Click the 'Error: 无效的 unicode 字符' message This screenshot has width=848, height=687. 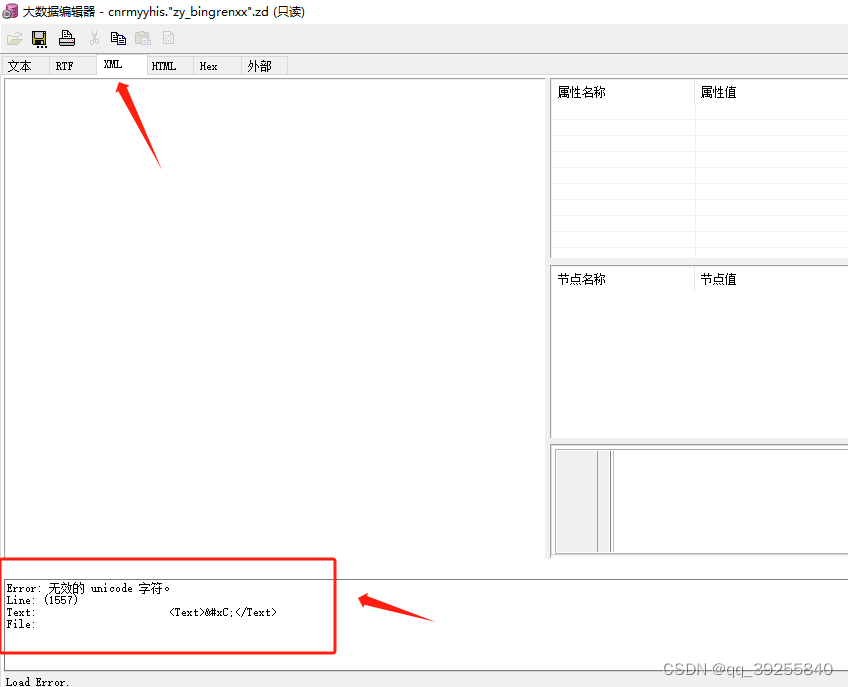pyautogui.click(x=88, y=588)
